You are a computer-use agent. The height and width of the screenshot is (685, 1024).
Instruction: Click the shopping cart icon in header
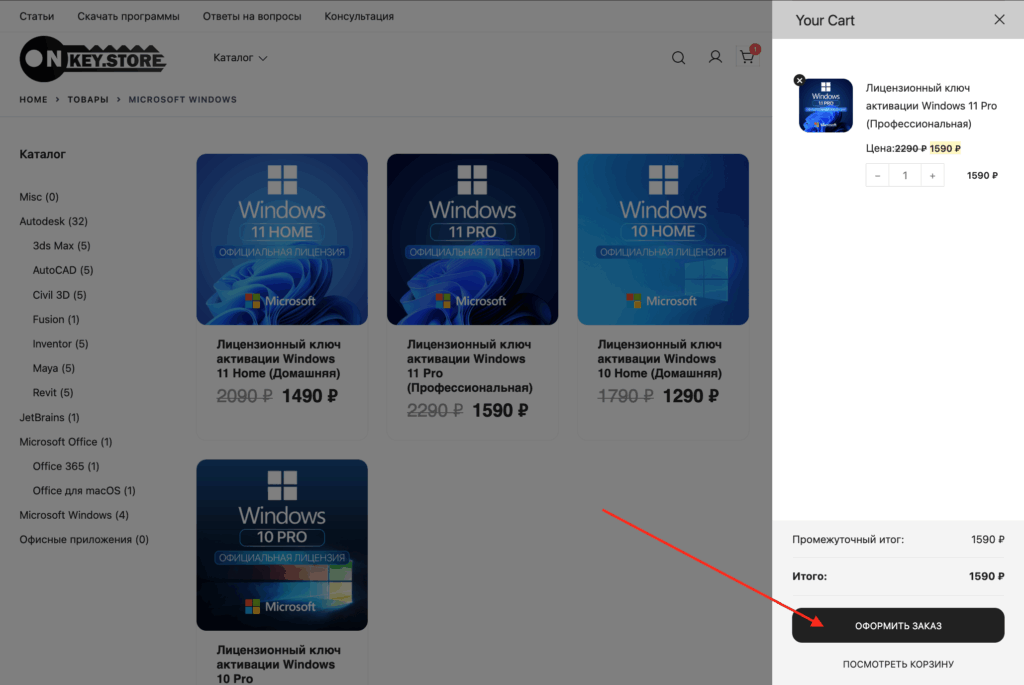(x=747, y=57)
